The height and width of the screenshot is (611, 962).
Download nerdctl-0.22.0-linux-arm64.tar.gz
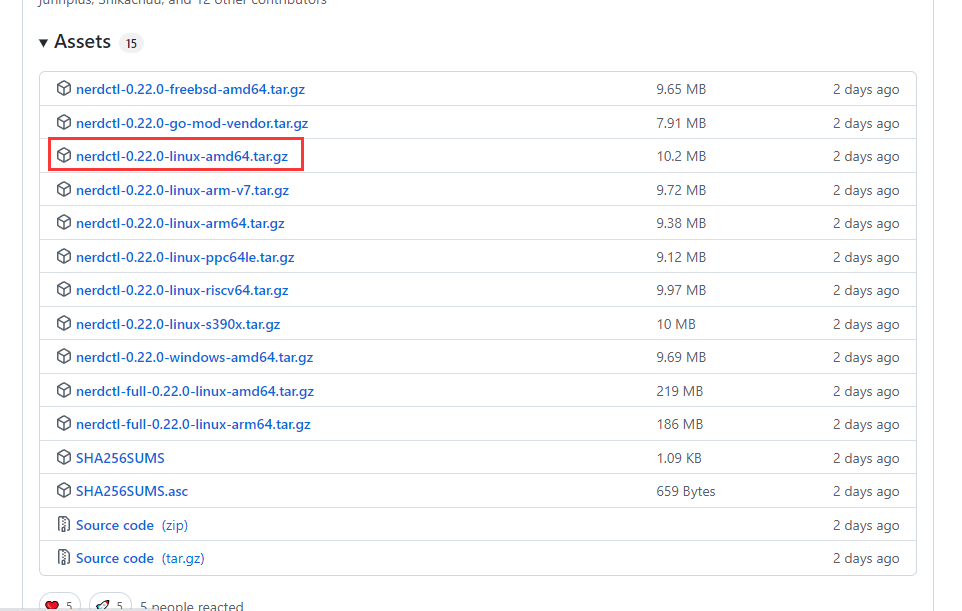(x=180, y=223)
